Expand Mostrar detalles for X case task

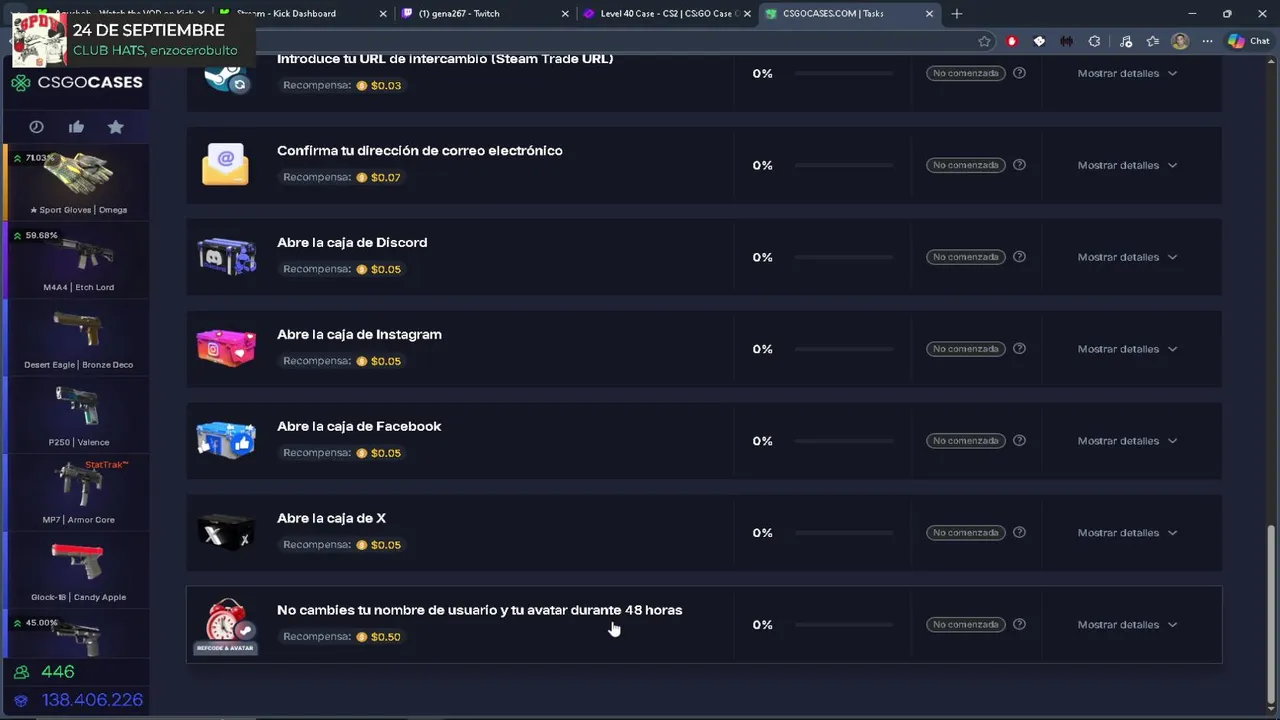(1127, 533)
